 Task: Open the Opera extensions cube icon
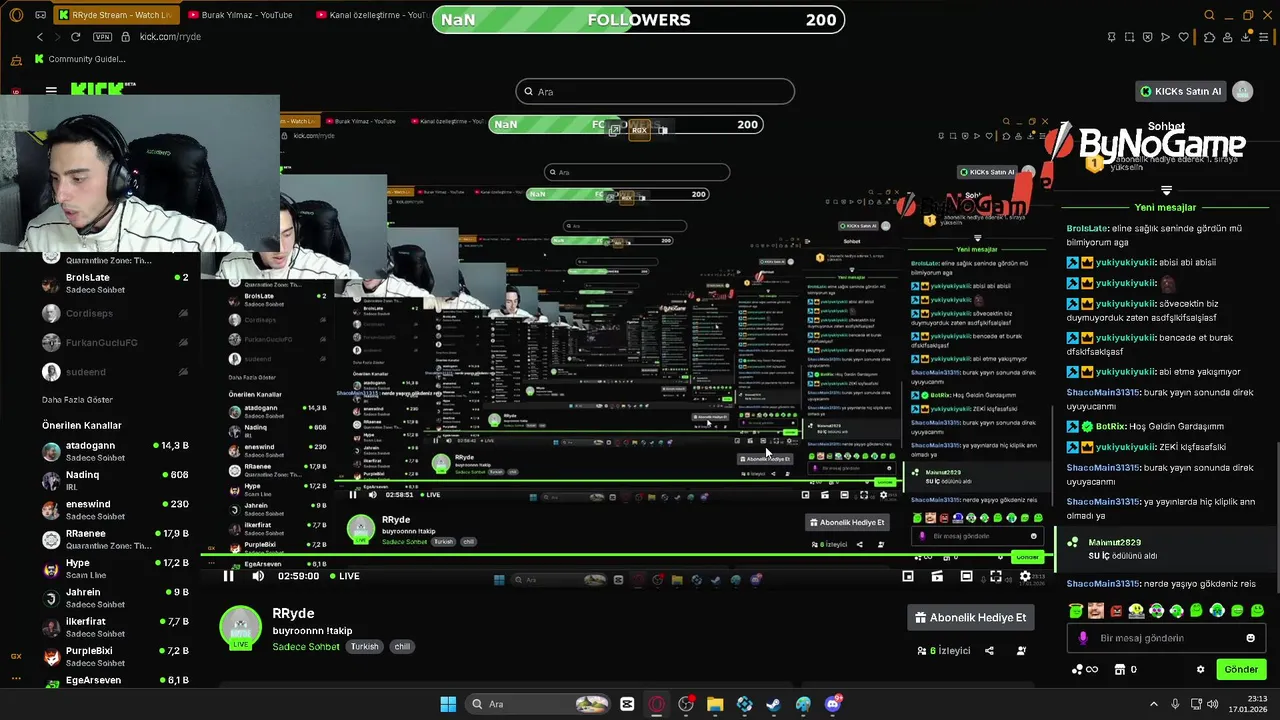click(1208, 37)
